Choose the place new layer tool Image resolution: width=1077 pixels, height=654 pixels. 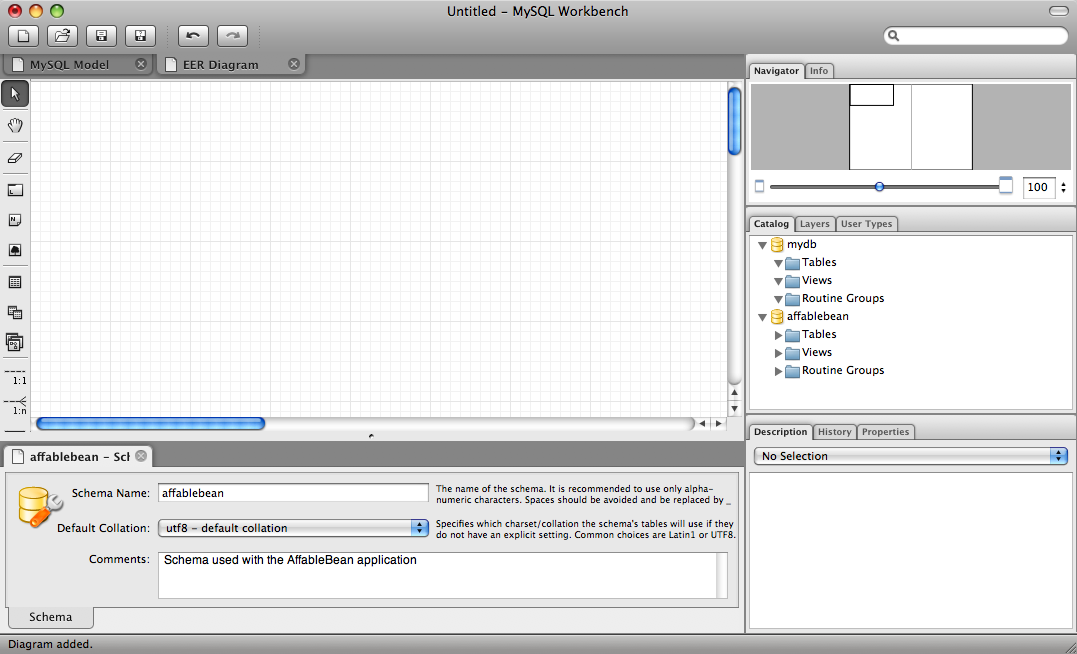[x=15, y=190]
